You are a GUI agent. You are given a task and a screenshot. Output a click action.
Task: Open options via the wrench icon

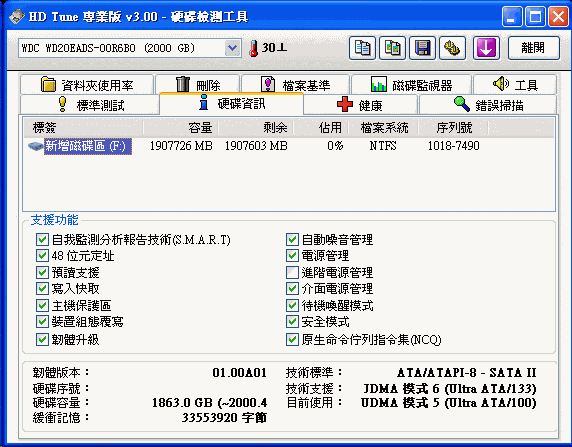[x=452, y=48]
